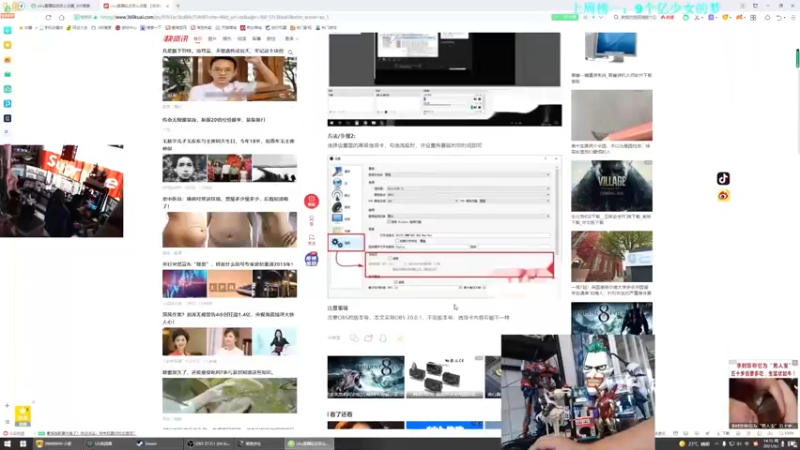Open the green mail icon in left sidebar
This screenshot has height=450, width=800.
coord(7,74)
